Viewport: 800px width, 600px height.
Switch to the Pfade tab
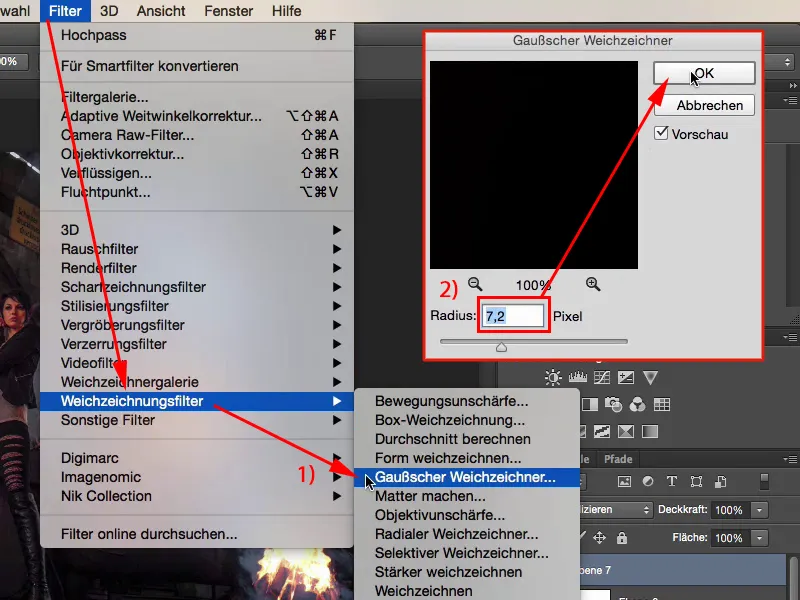pos(618,459)
